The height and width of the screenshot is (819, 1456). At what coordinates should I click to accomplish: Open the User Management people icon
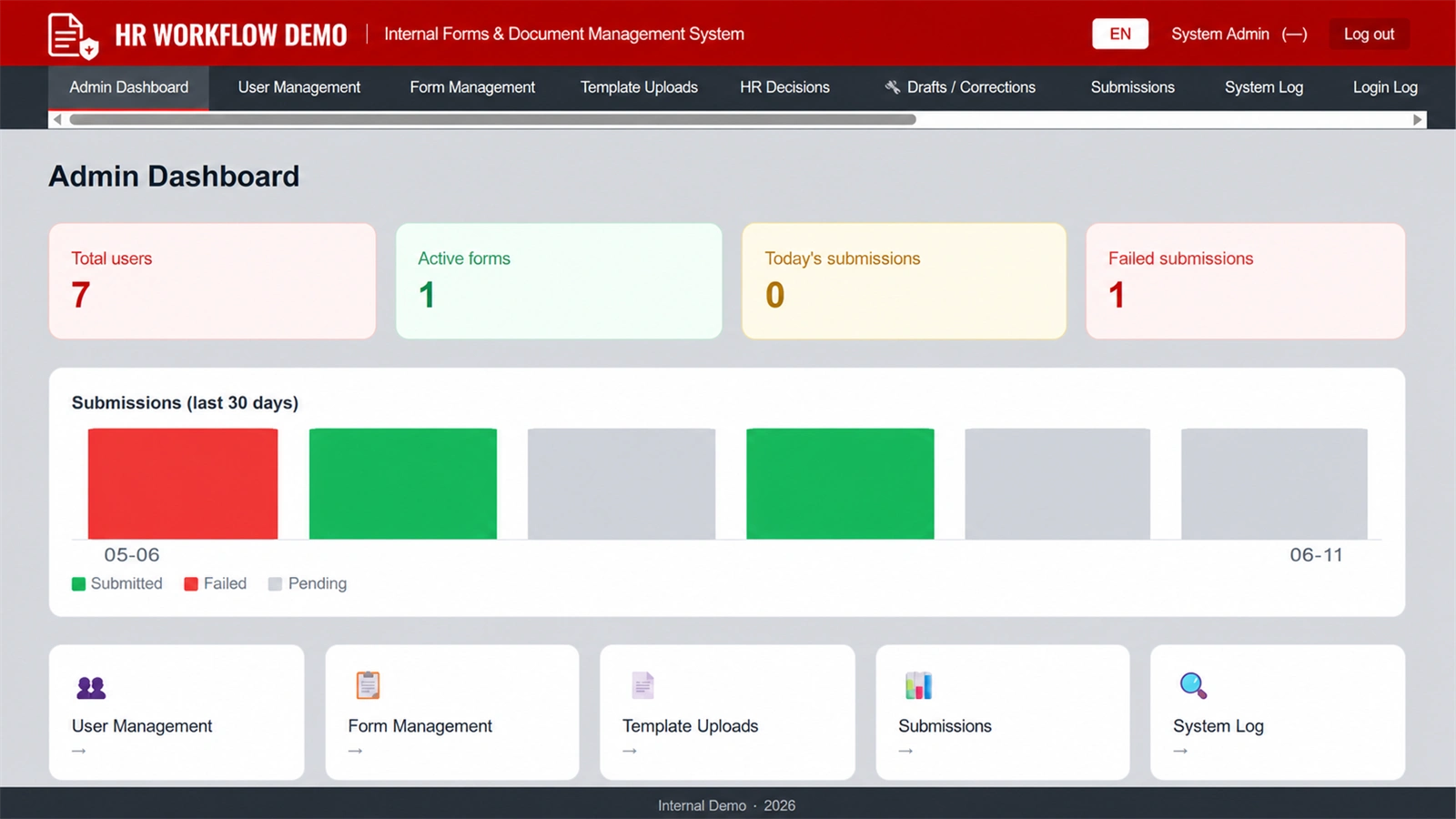point(91,688)
